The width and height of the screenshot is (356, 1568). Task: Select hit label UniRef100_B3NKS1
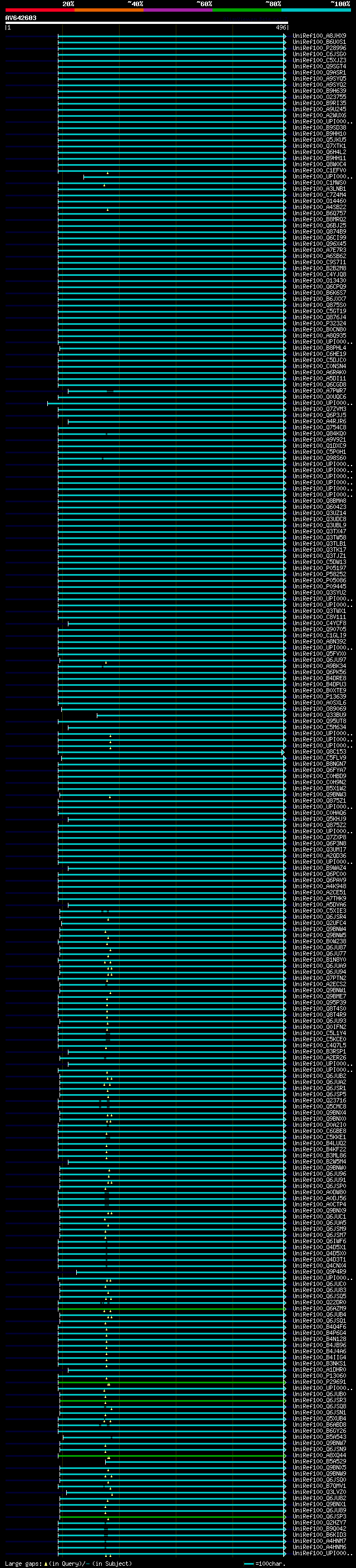[319, 1363]
